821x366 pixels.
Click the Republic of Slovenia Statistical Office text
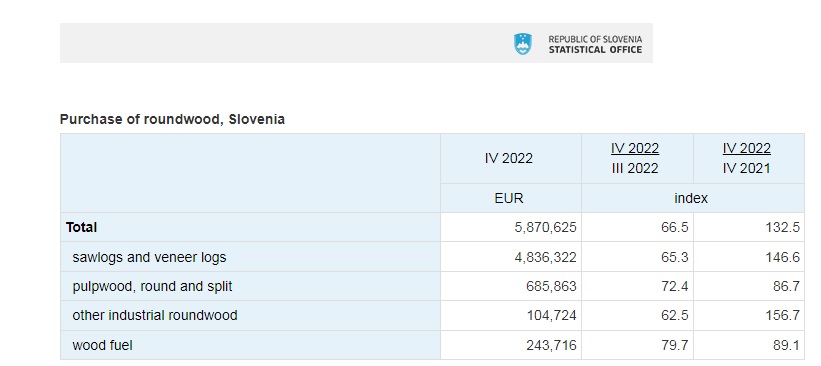pyautogui.click(x=595, y=45)
